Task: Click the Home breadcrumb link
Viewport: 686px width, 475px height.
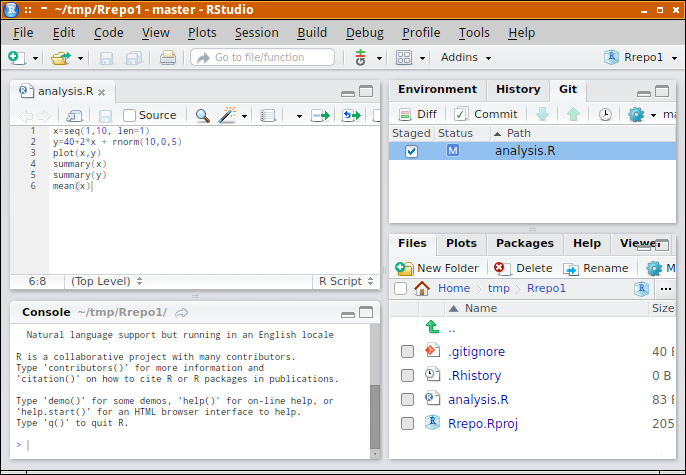Action: coord(454,289)
